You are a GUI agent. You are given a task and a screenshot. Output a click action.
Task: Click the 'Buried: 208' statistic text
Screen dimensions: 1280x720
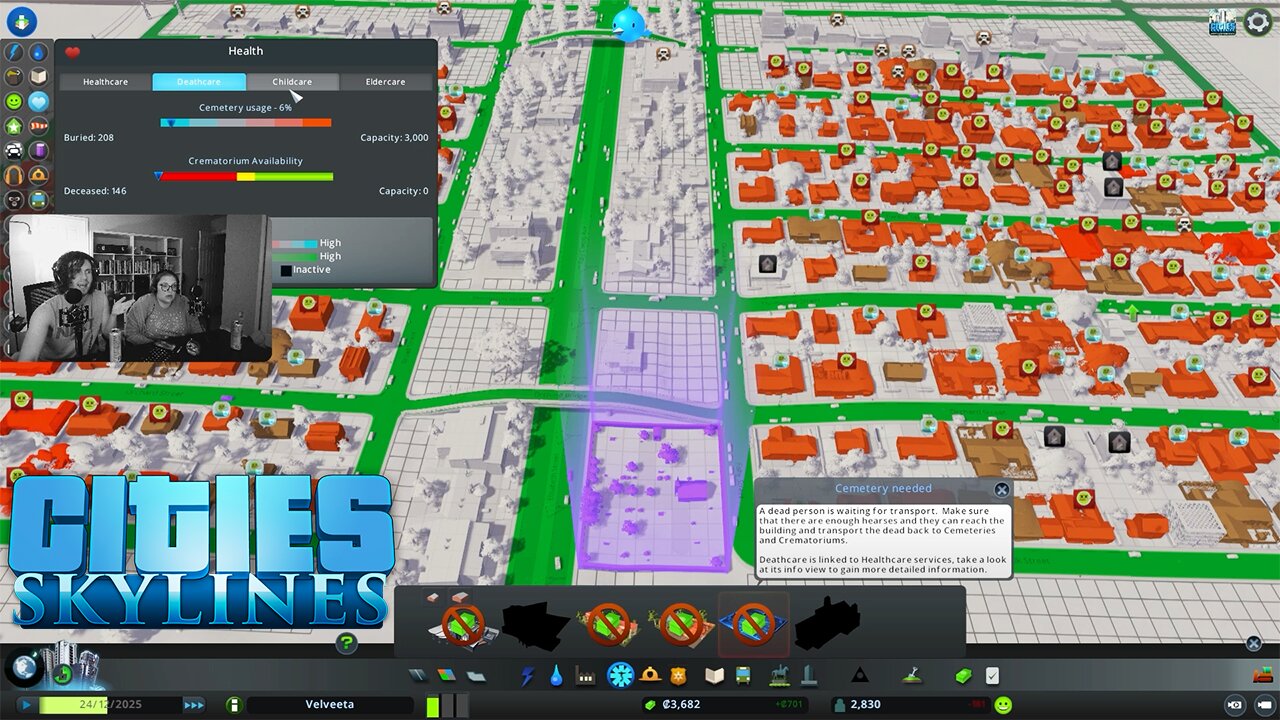89,138
